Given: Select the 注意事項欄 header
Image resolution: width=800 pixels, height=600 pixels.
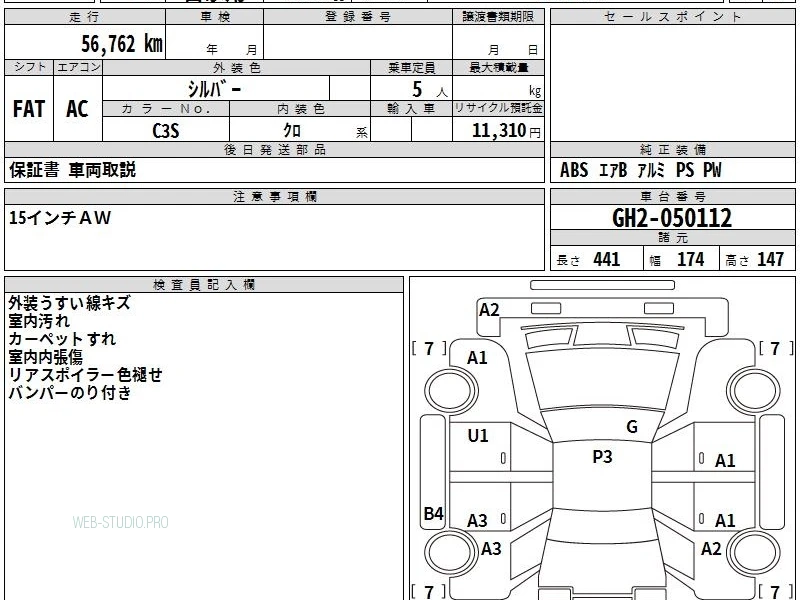Looking at the screenshot, I should coord(274,196).
